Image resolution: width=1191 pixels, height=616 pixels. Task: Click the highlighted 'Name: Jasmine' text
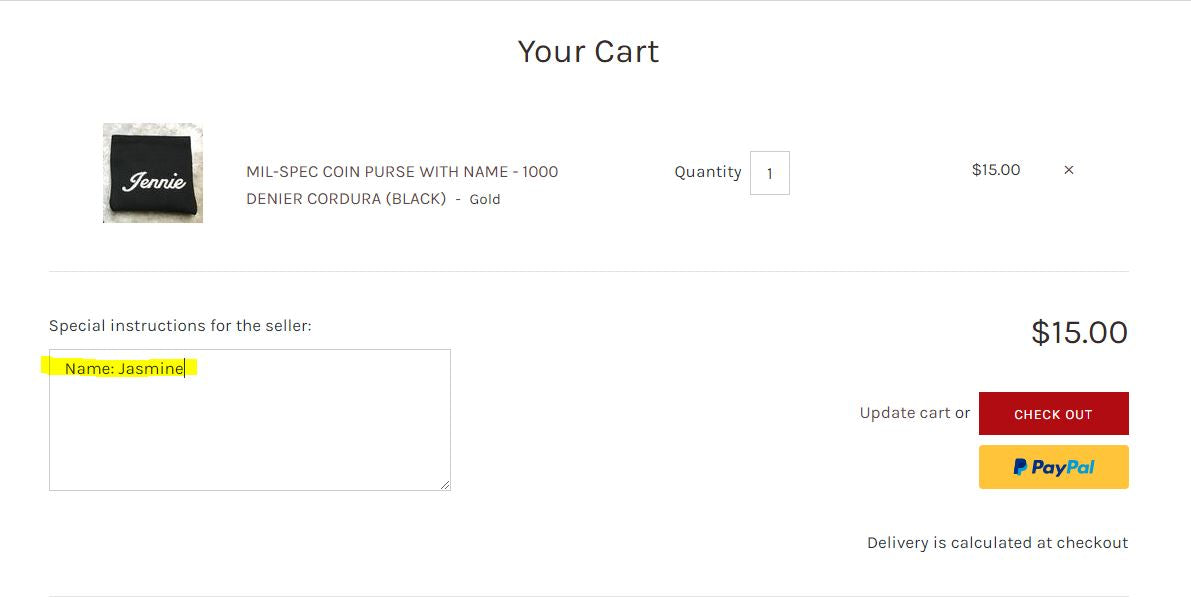[x=124, y=369]
